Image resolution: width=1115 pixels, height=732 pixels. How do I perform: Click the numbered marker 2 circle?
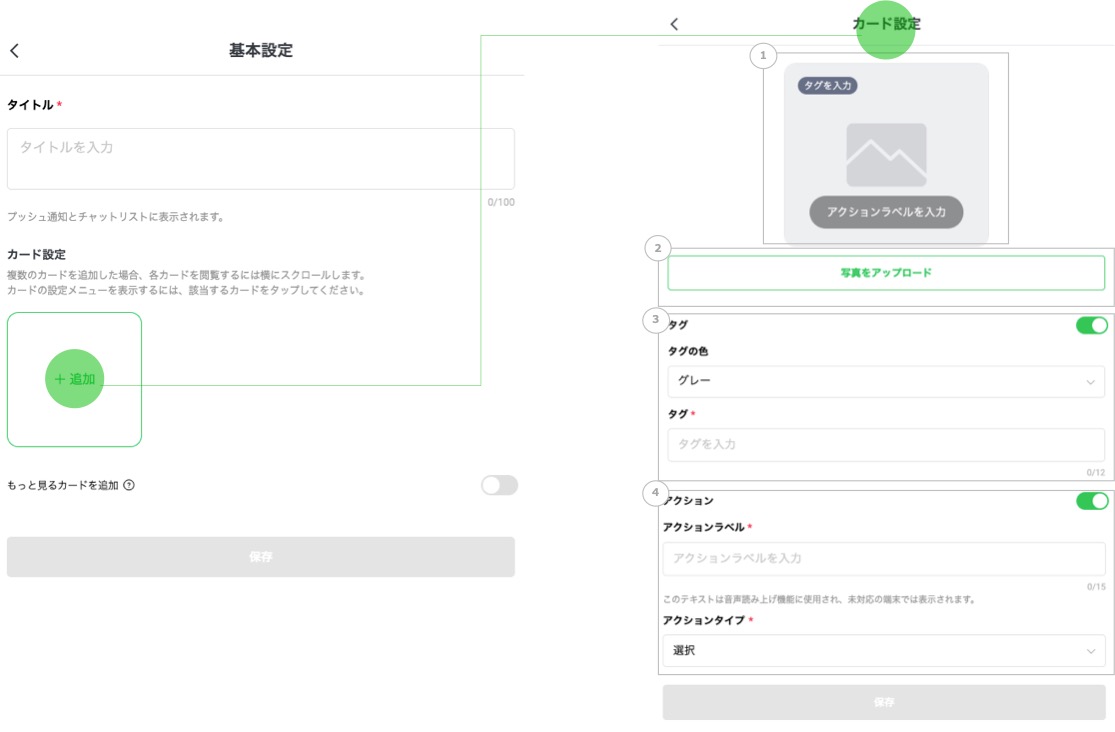657,248
